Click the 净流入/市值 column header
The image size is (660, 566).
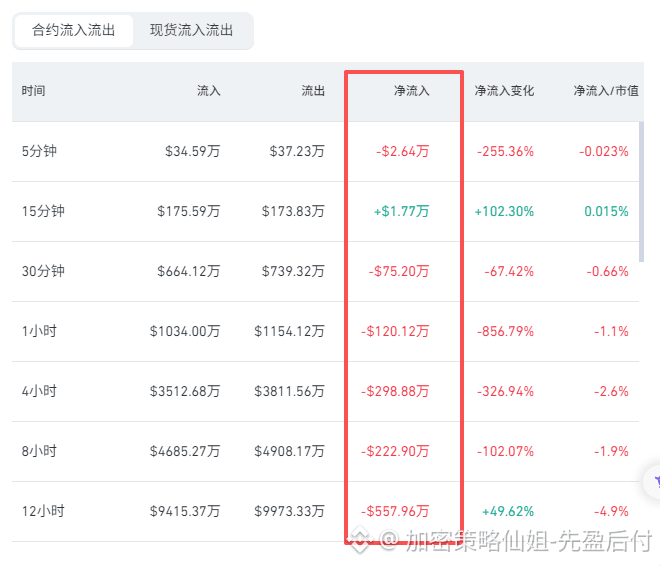(606, 91)
